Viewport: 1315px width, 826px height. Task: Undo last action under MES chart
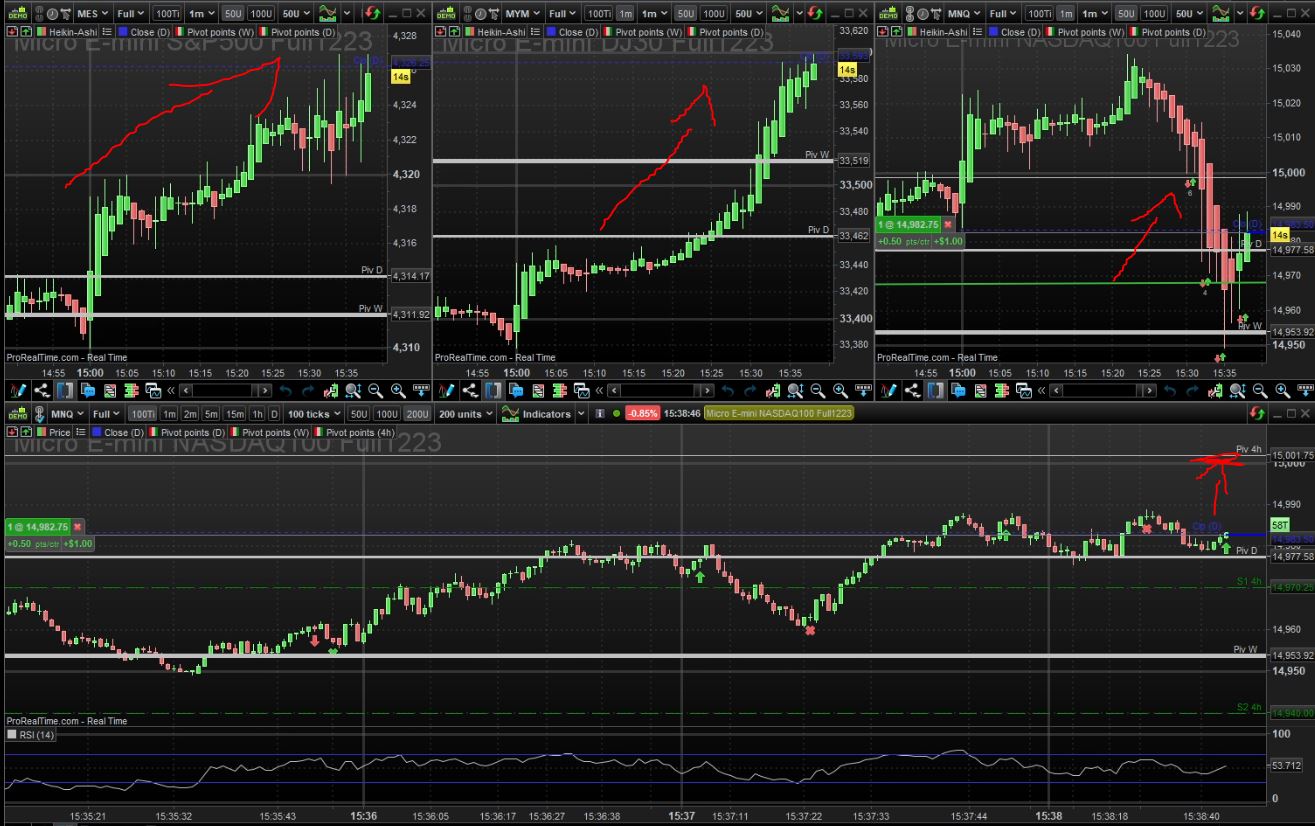coord(285,390)
